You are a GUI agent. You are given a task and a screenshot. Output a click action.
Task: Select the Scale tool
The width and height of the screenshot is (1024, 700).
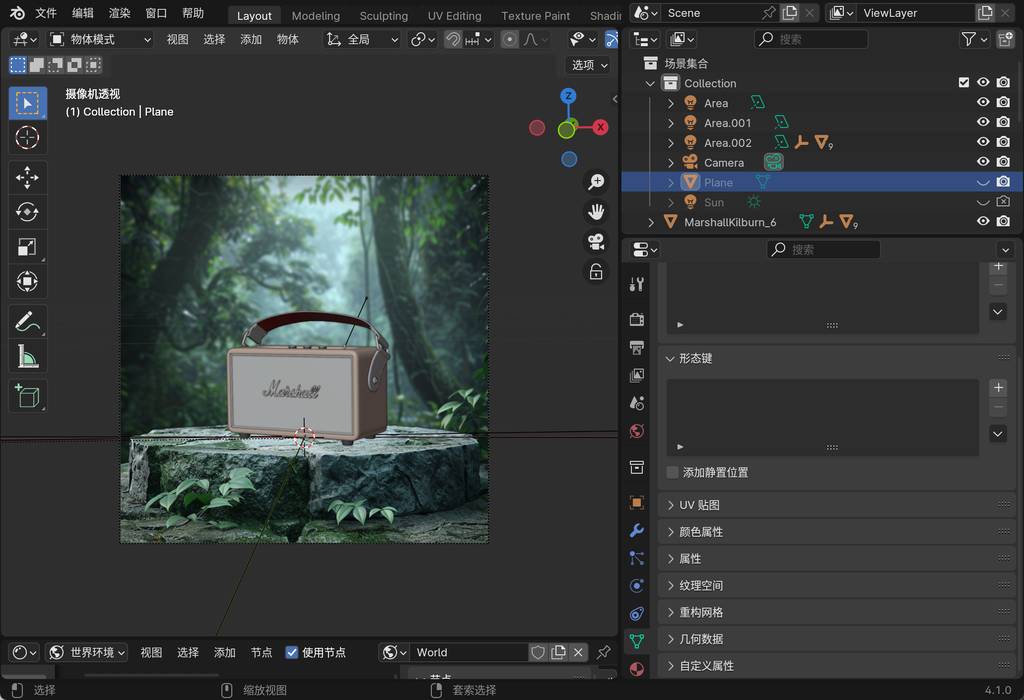click(27, 247)
